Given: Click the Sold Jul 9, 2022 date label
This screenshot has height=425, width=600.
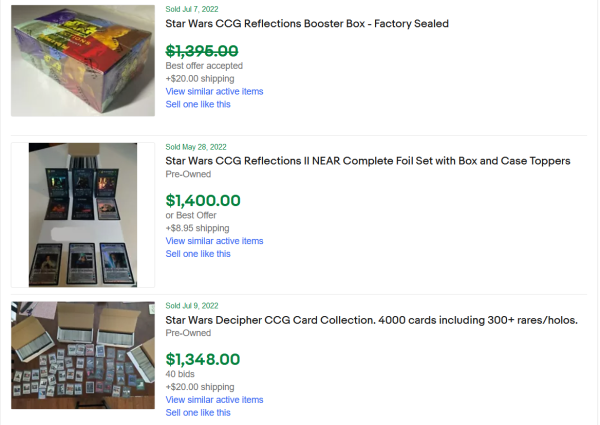Looking at the screenshot, I should point(191,305).
